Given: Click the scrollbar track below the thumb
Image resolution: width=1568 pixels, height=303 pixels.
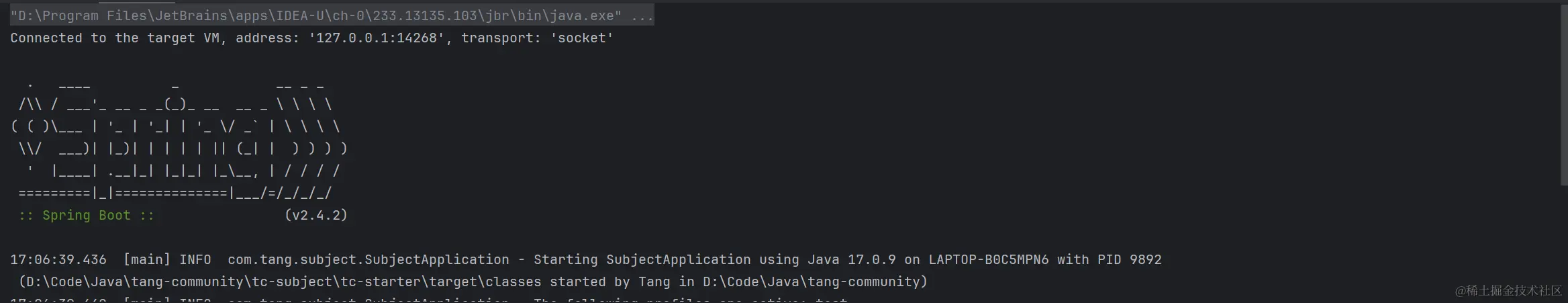Looking at the screenshot, I should coord(1564,235).
